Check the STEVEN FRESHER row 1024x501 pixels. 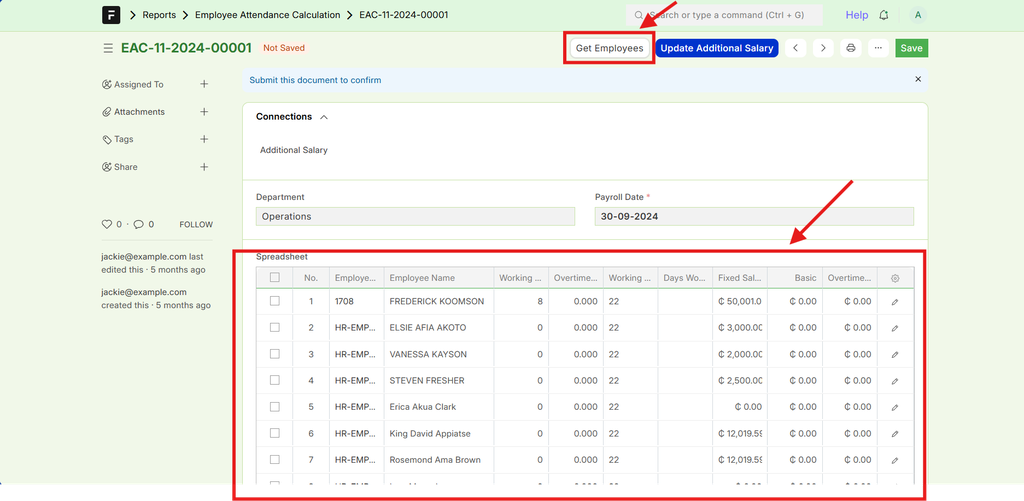tap(275, 380)
